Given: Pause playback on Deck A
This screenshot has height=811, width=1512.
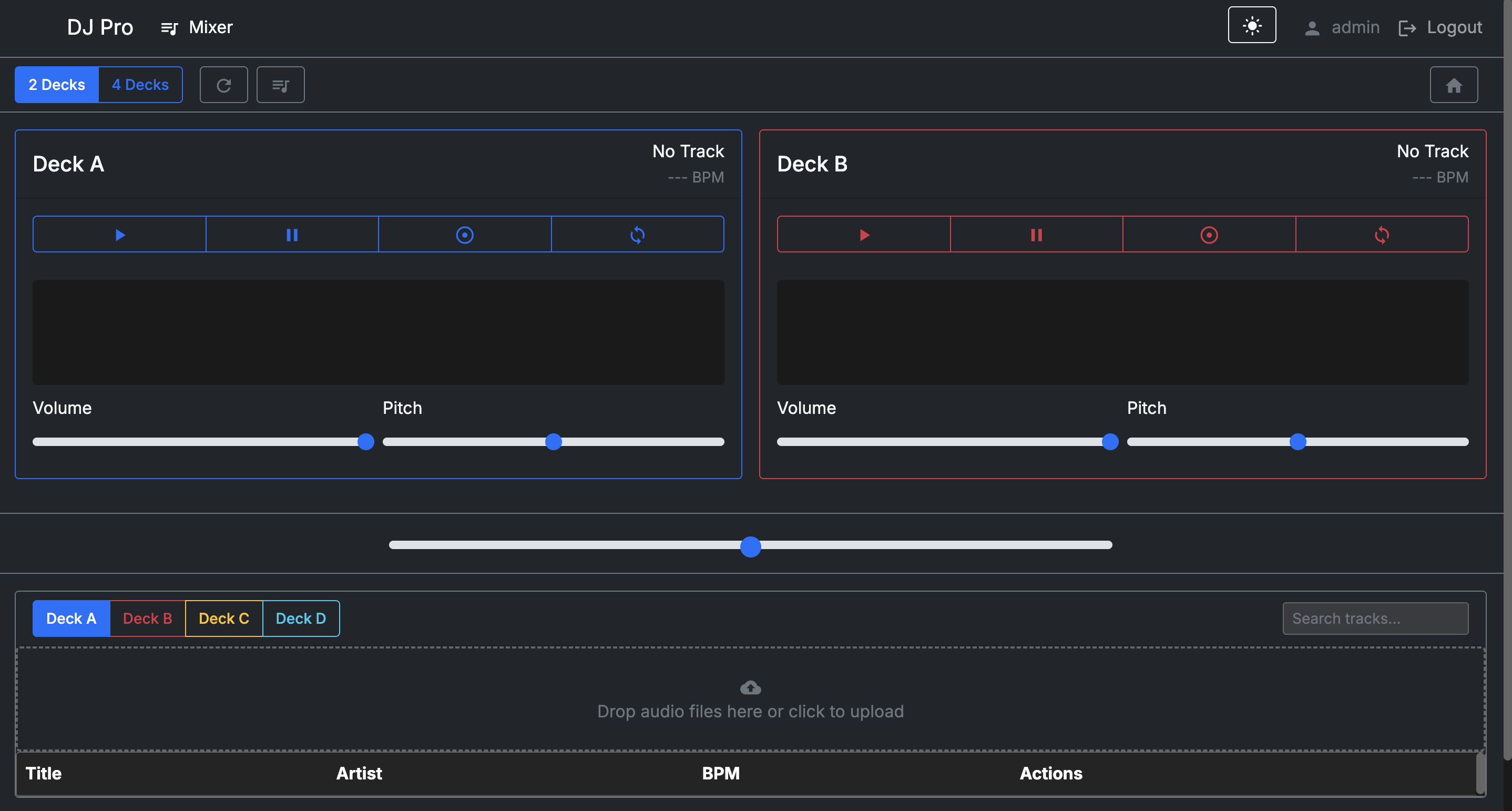Looking at the screenshot, I should point(292,234).
